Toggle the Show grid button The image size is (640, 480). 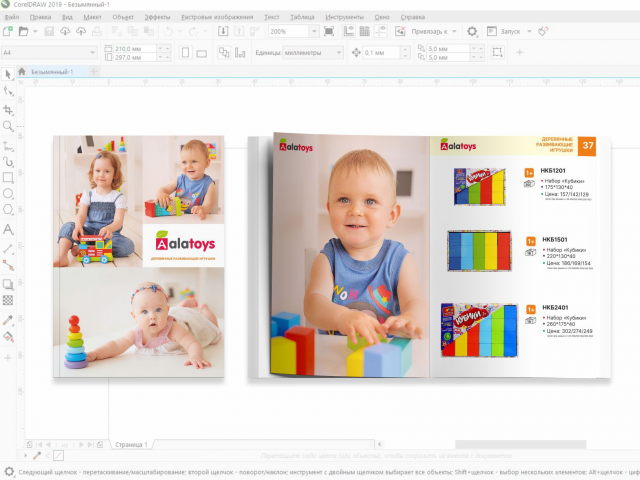(364, 31)
